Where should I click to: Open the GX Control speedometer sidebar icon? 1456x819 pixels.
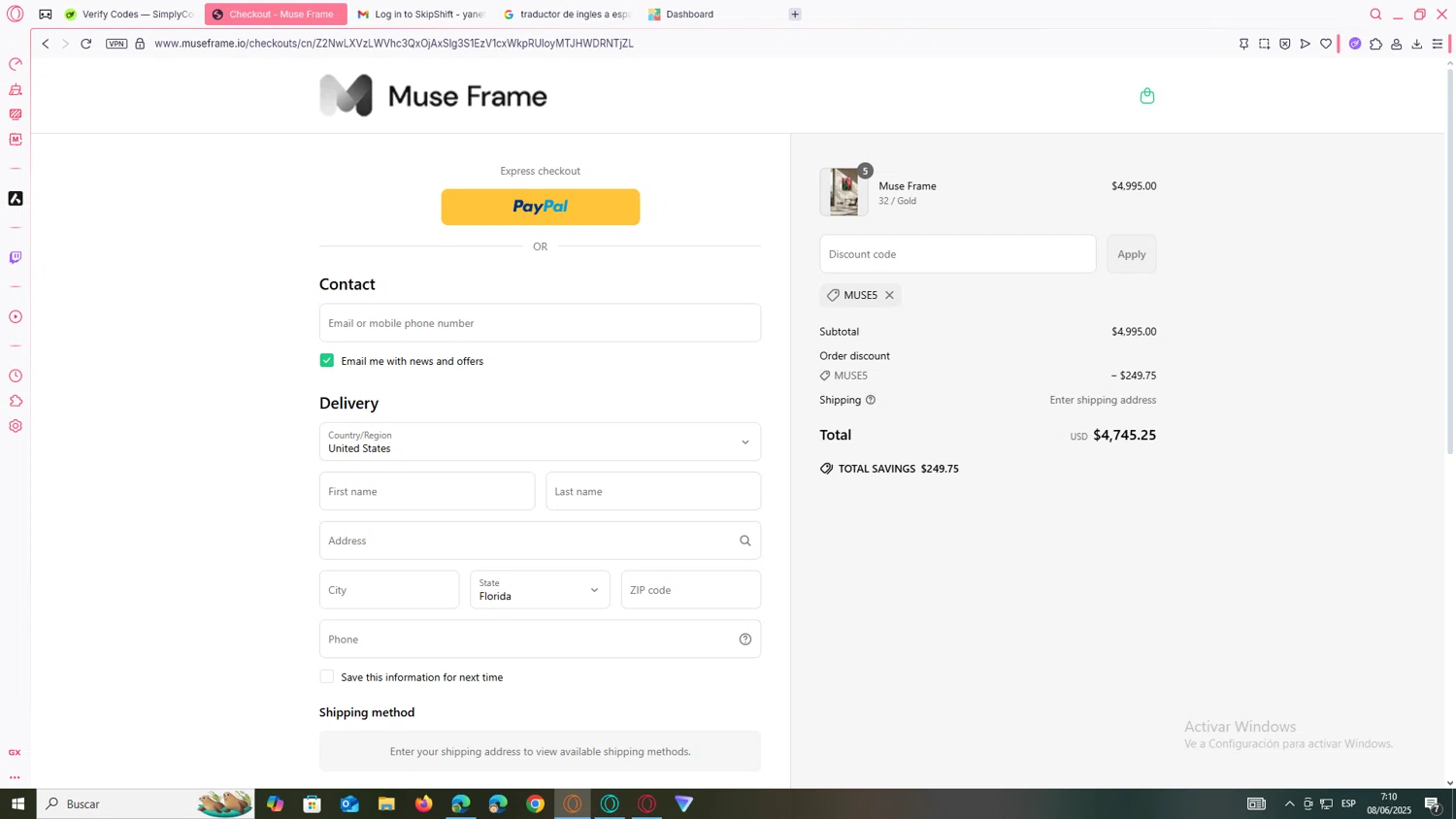coord(16,64)
